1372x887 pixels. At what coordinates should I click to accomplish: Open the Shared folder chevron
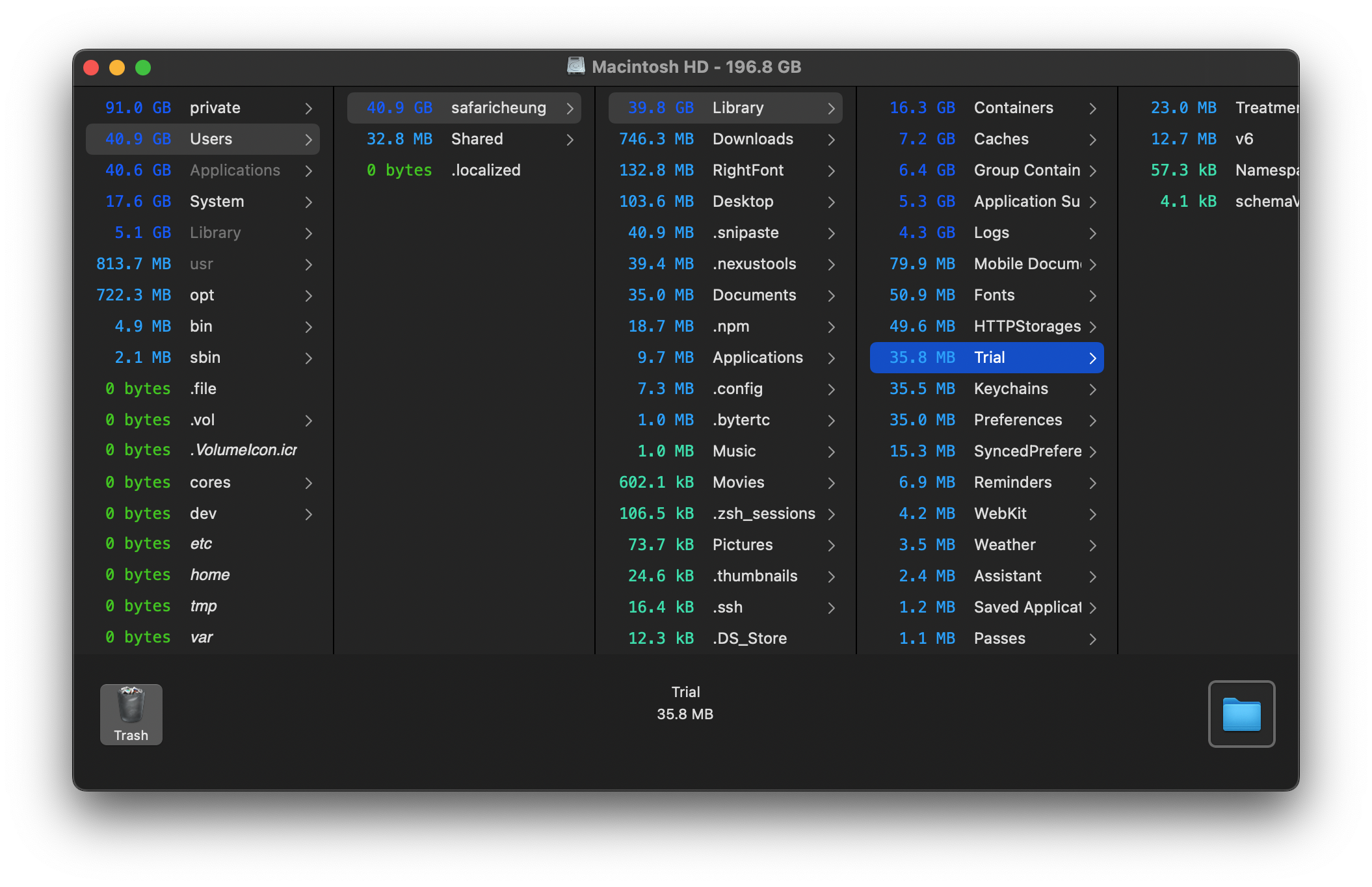570,139
